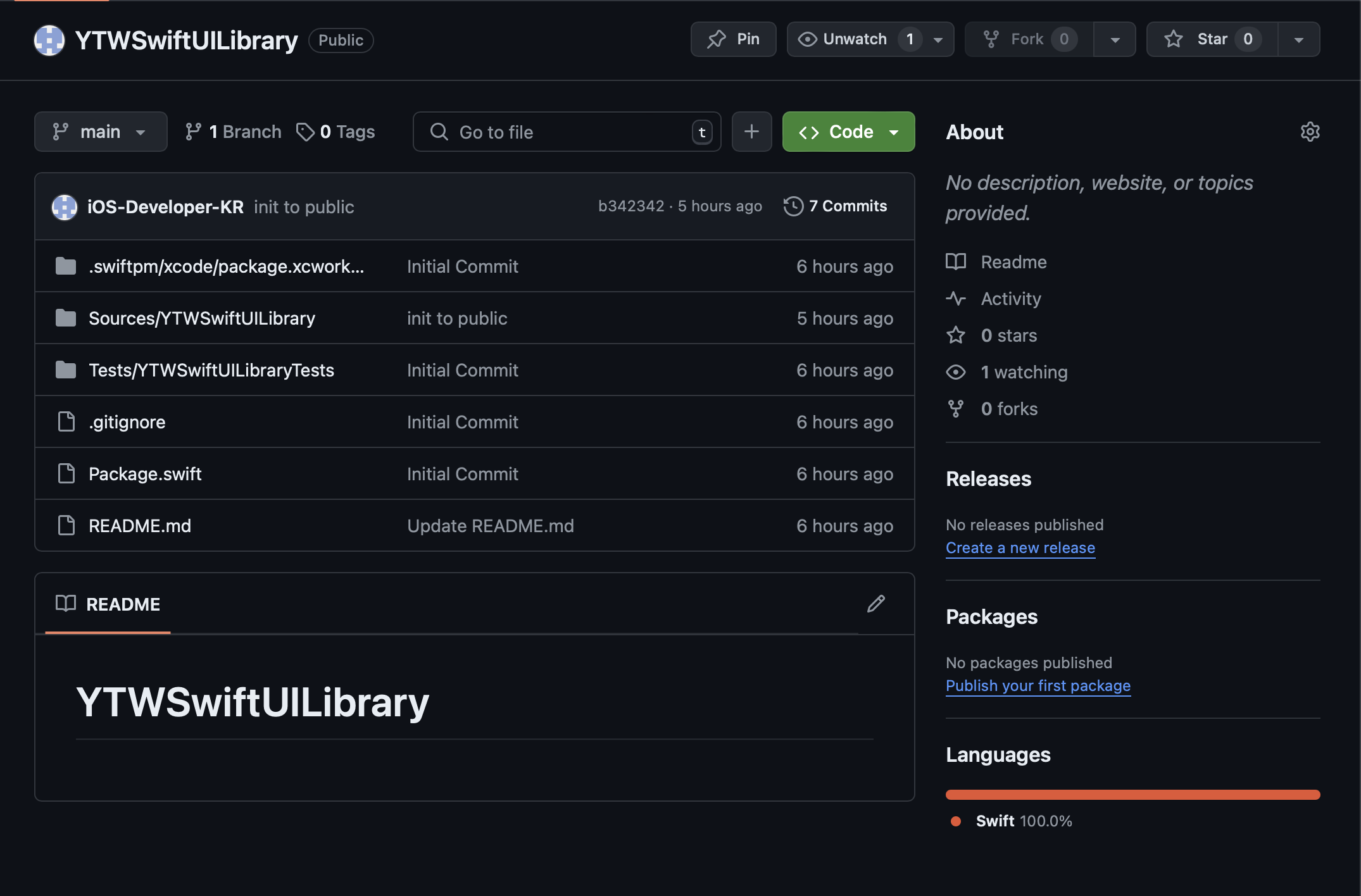The height and width of the screenshot is (896, 1361).
Task: Expand the main branch dropdown
Action: pos(101,132)
